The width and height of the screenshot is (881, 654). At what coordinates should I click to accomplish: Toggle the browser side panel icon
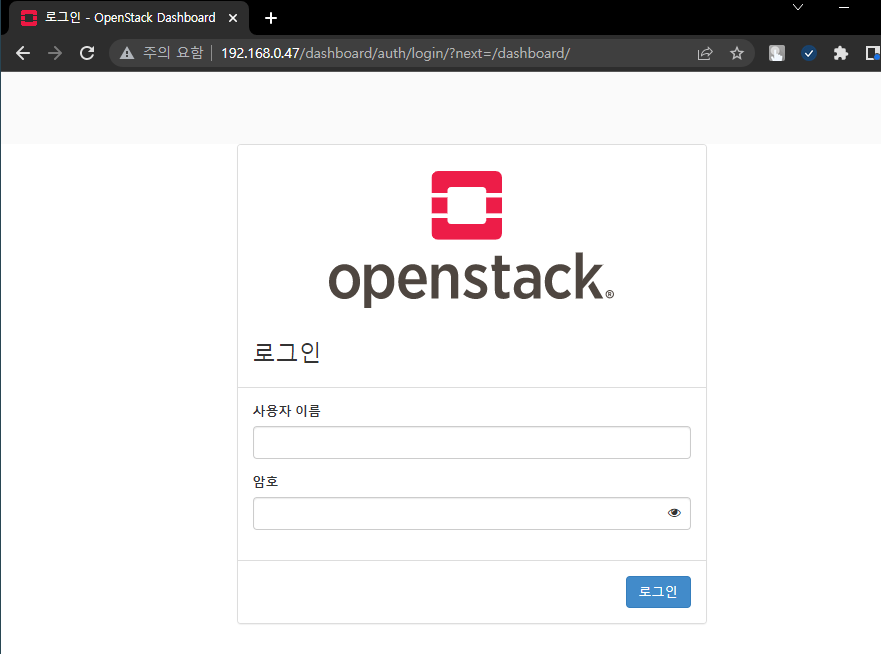point(873,53)
